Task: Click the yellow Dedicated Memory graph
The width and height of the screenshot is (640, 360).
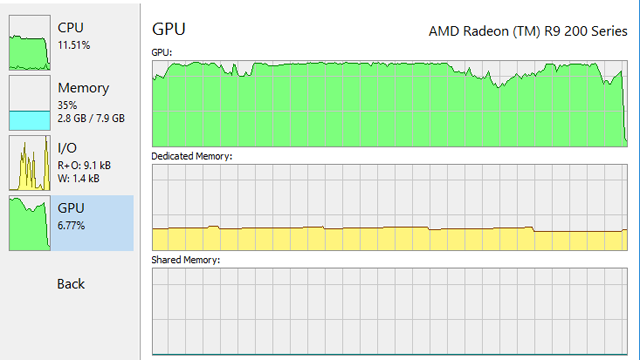Action: (390, 207)
